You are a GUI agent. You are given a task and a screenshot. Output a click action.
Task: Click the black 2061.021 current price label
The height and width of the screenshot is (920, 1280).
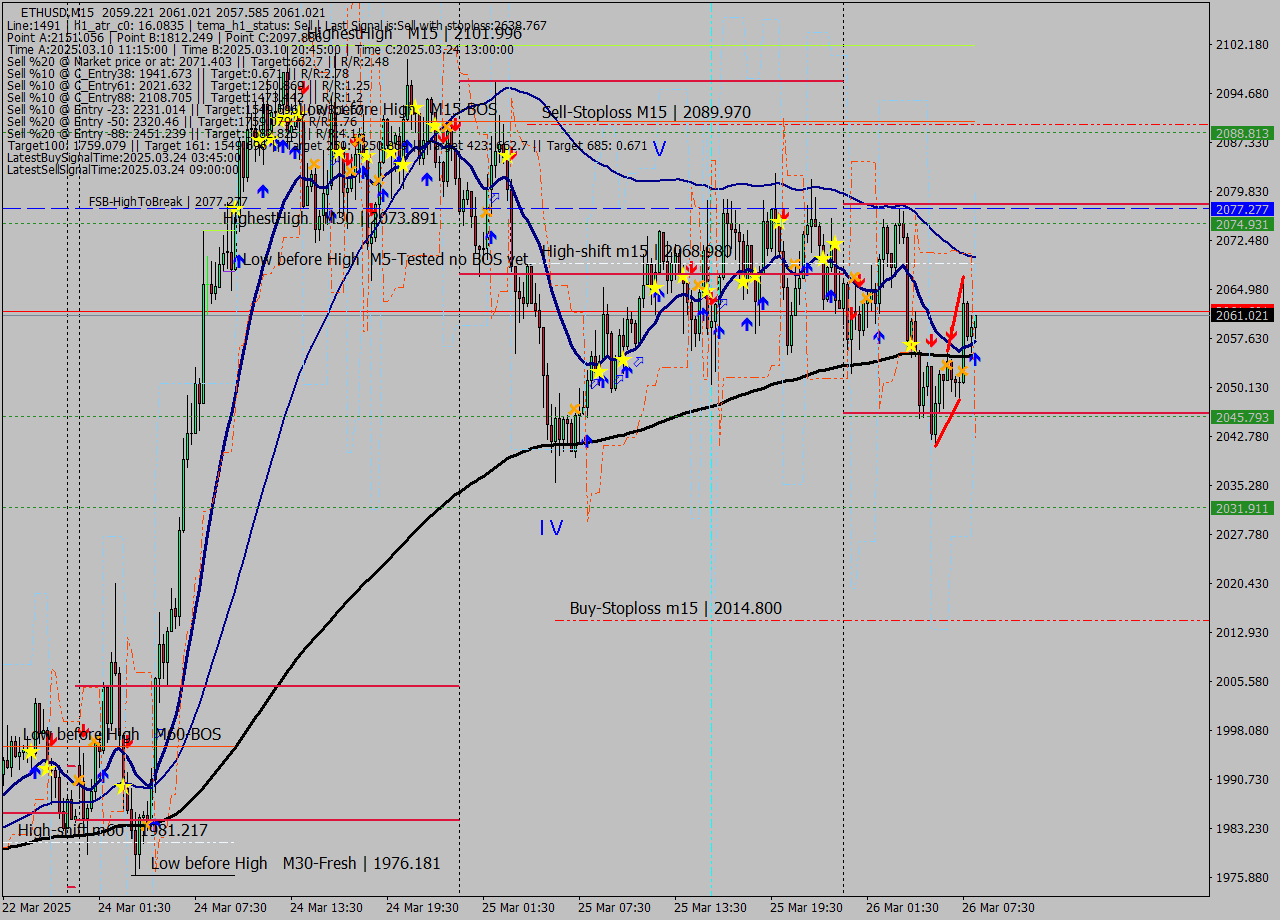(1243, 315)
